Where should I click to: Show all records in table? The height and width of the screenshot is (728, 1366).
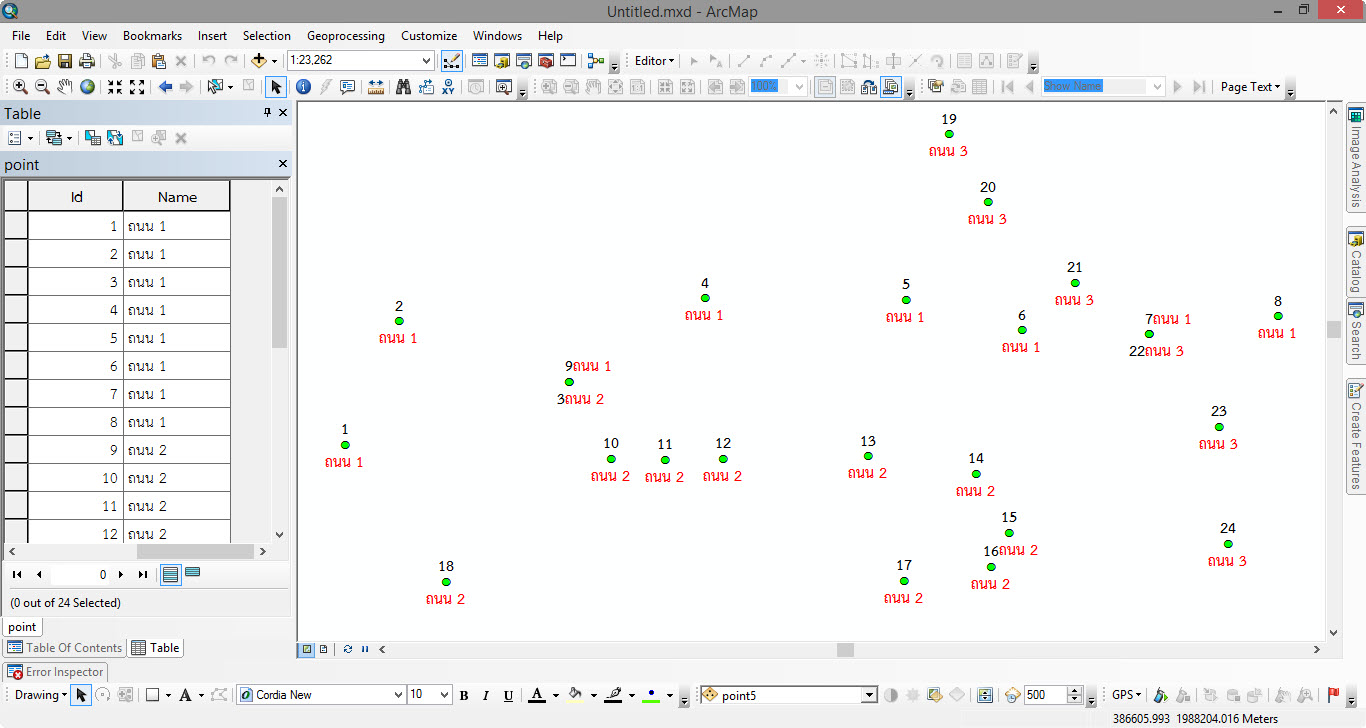point(171,574)
